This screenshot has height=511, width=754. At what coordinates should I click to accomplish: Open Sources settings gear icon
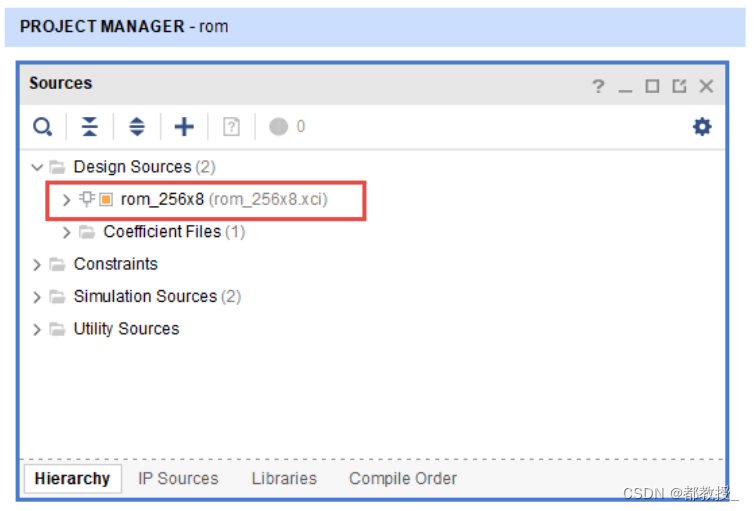(702, 127)
